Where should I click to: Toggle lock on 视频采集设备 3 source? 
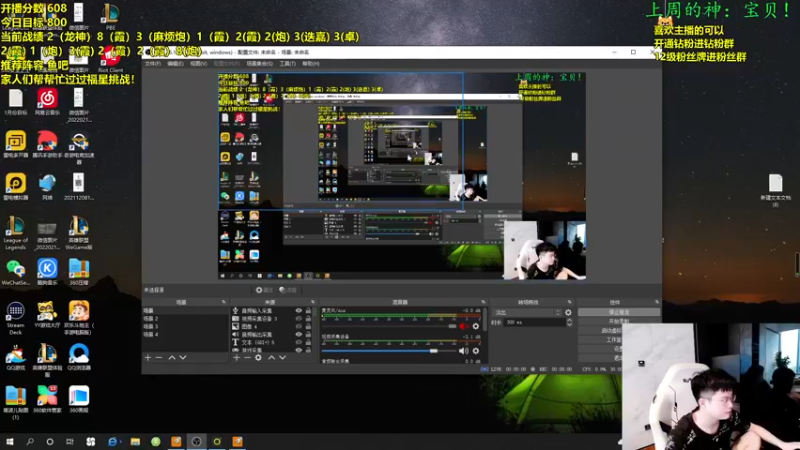[308, 318]
